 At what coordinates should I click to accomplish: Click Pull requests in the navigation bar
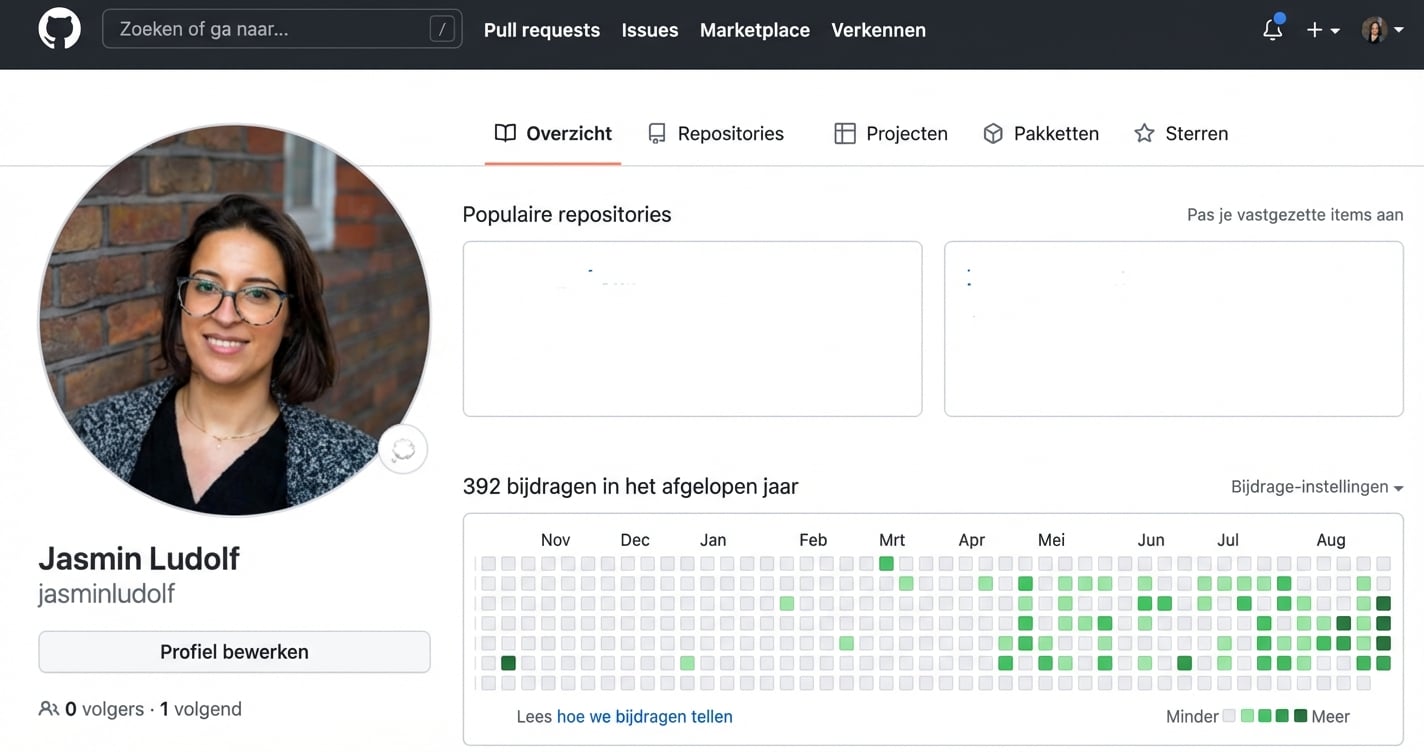(x=541, y=30)
